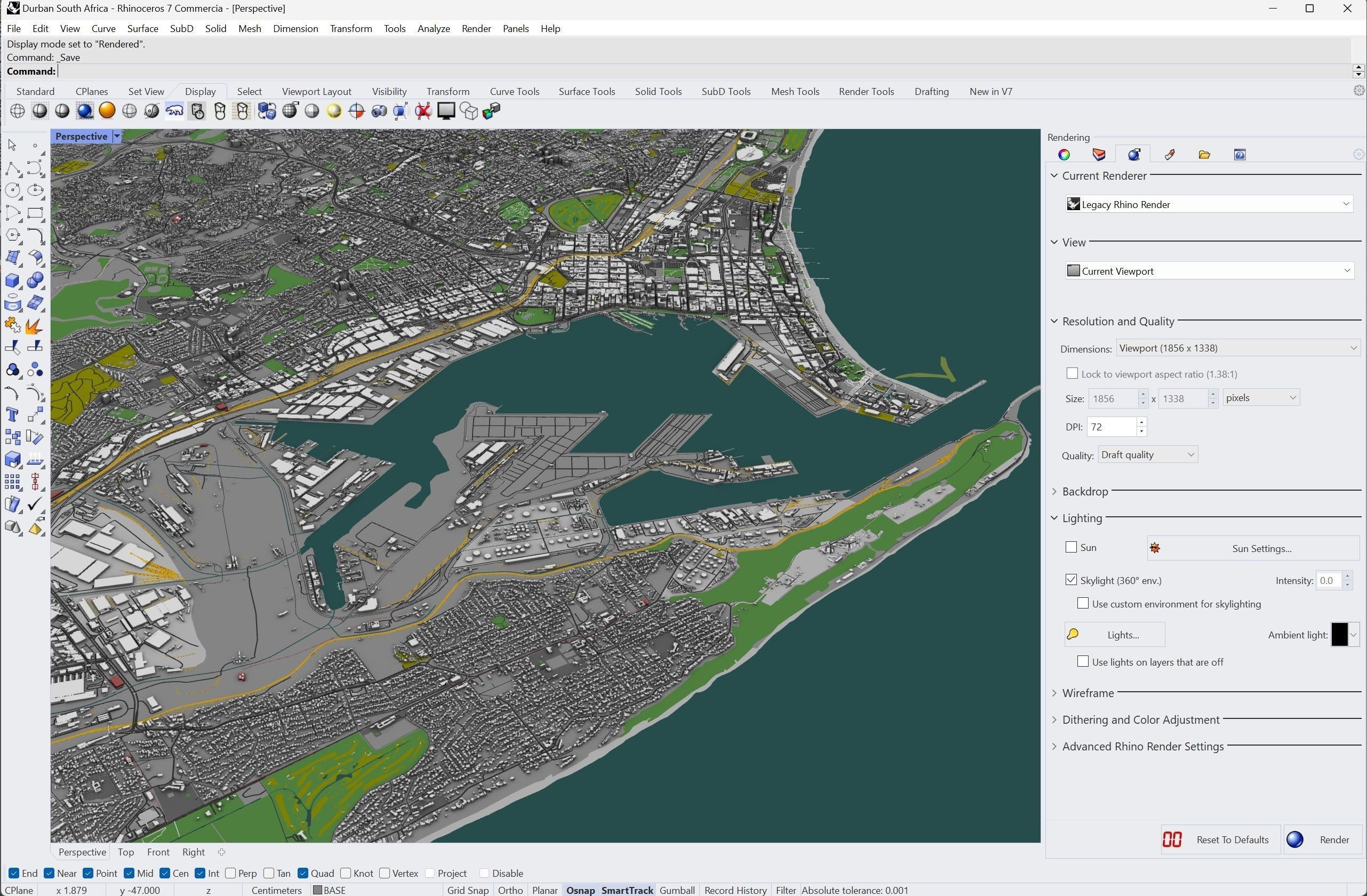Viewport: 1367px width, 896px height.
Task: Uncheck Skylight (360° env.) checkbox
Action: [1071, 580]
